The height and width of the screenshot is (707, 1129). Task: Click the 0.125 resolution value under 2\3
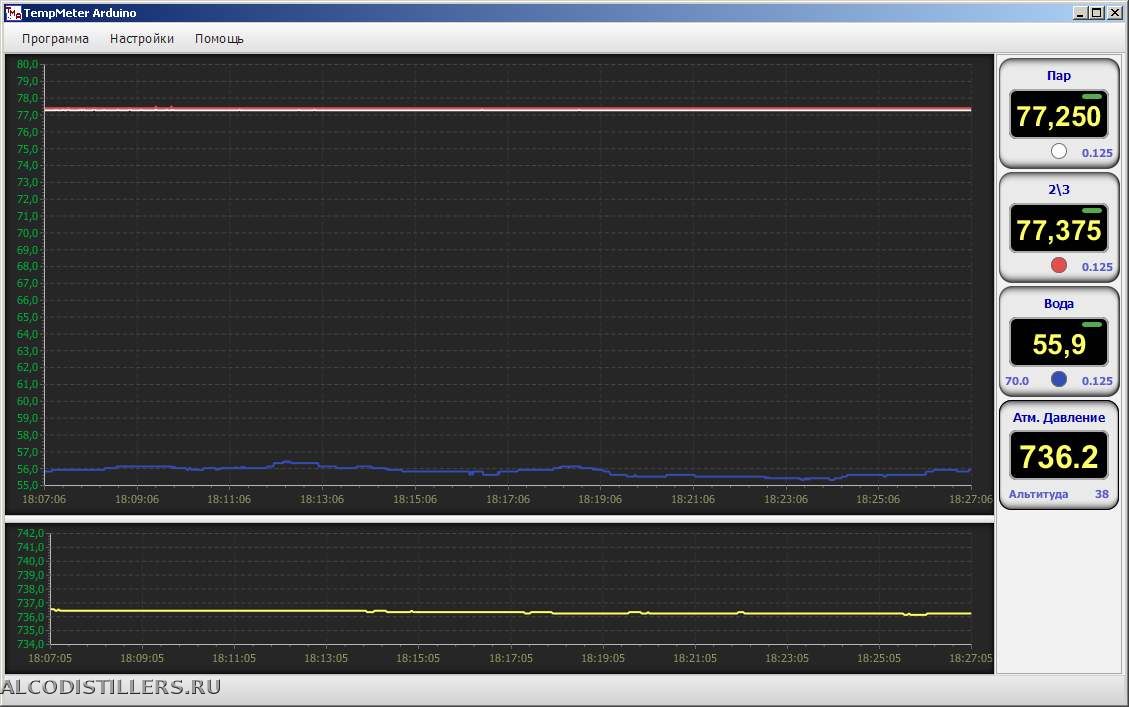click(x=1097, y=267)
